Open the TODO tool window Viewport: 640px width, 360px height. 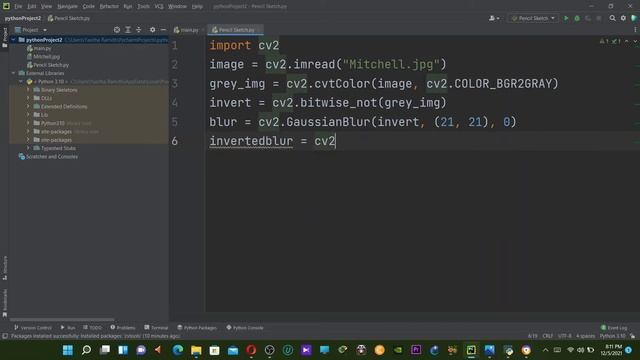coord(92,327)
